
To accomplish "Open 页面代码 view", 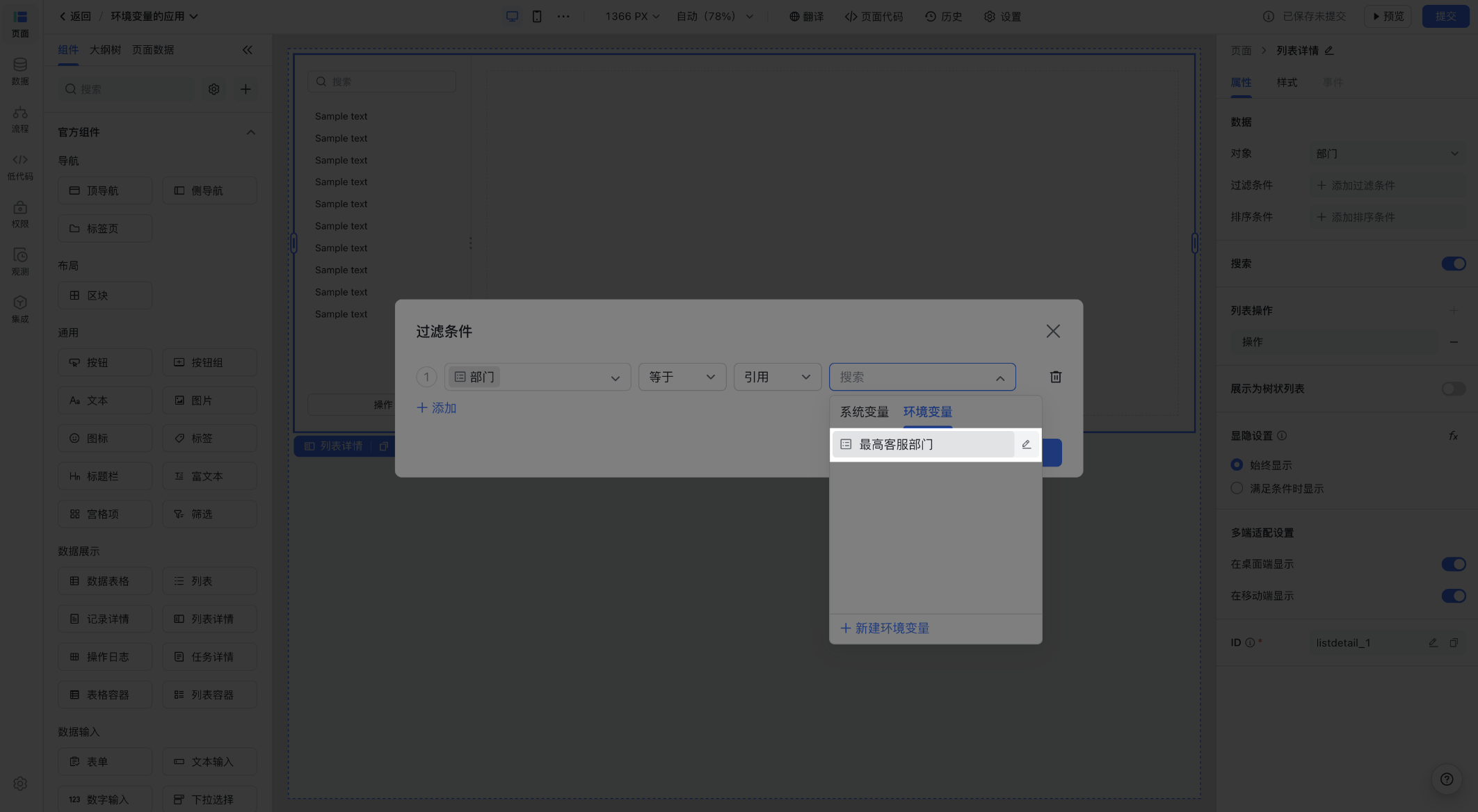I will click(874, 16).
